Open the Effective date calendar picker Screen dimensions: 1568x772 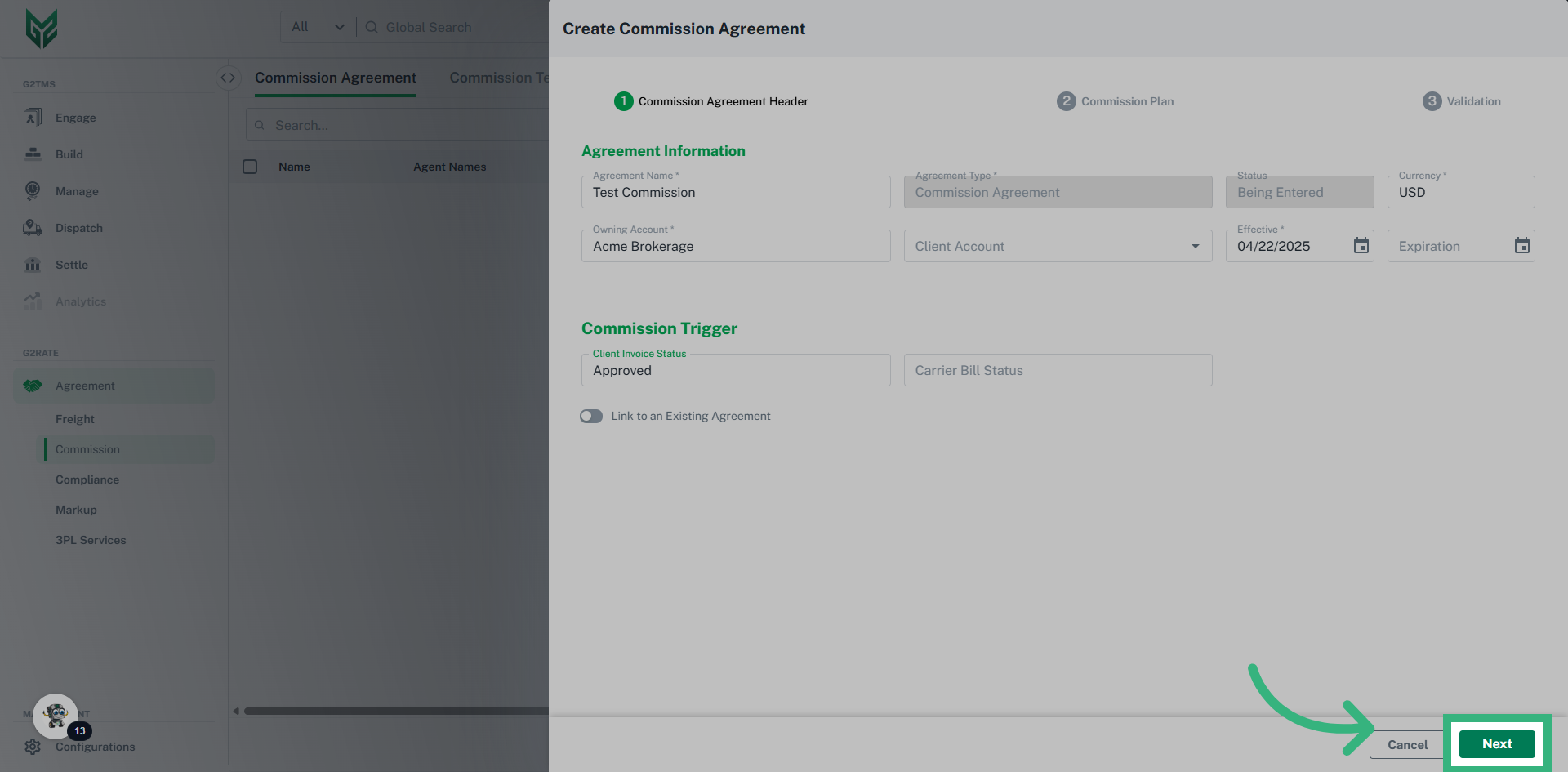click(x=1361, y=246)
